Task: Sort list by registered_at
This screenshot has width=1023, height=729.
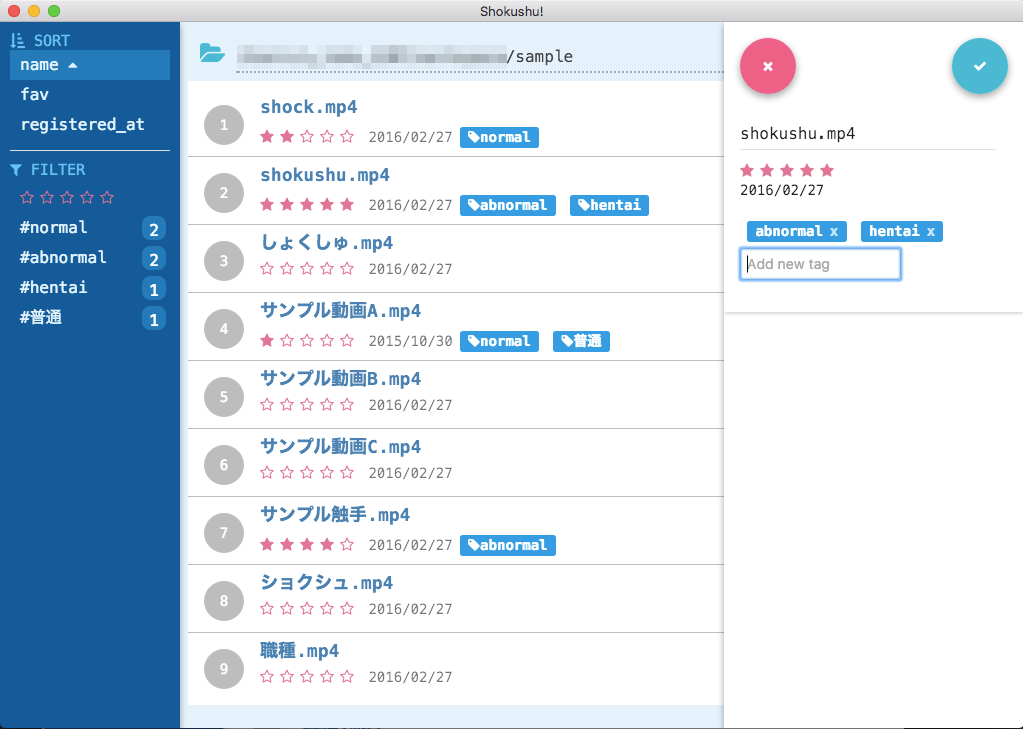Action: 90,125
